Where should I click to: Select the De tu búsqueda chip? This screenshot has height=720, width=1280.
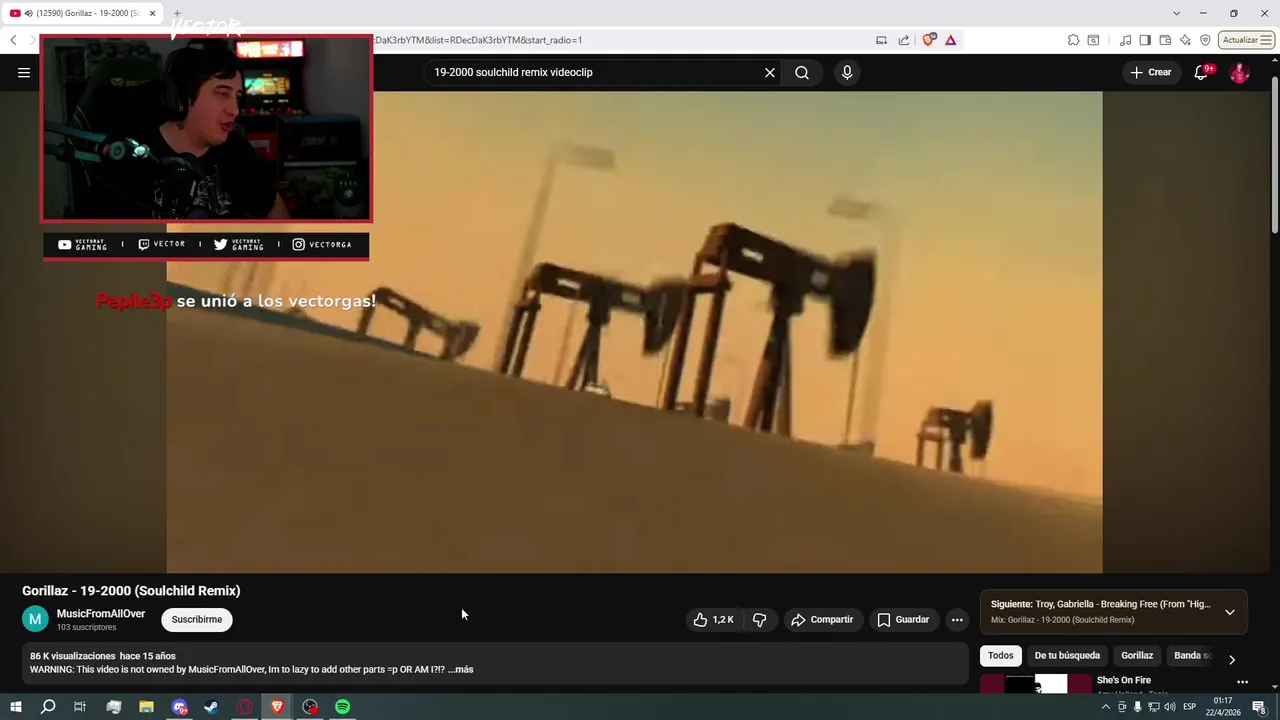click(x=1067, y=656)
